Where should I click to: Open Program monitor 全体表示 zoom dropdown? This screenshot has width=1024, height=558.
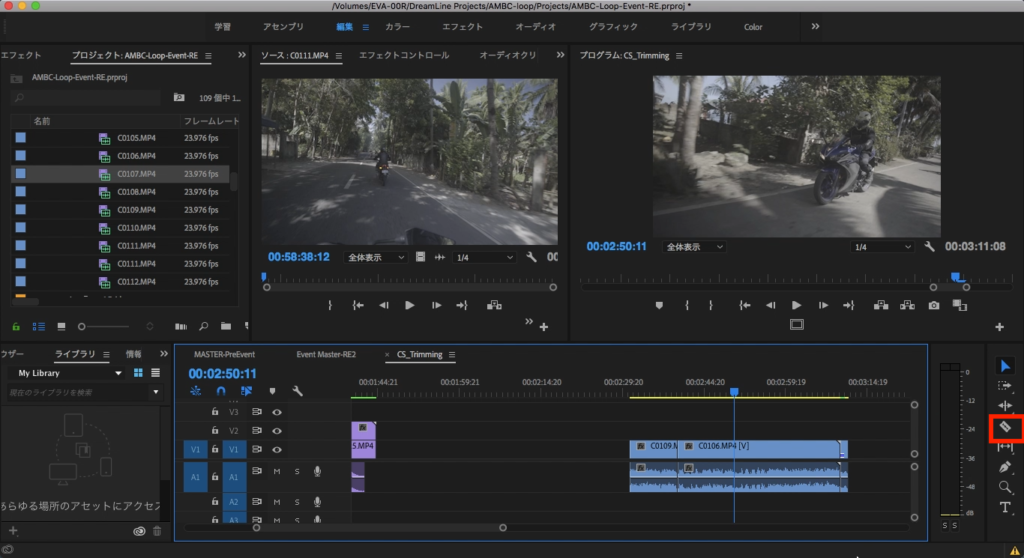pos(695,246)
